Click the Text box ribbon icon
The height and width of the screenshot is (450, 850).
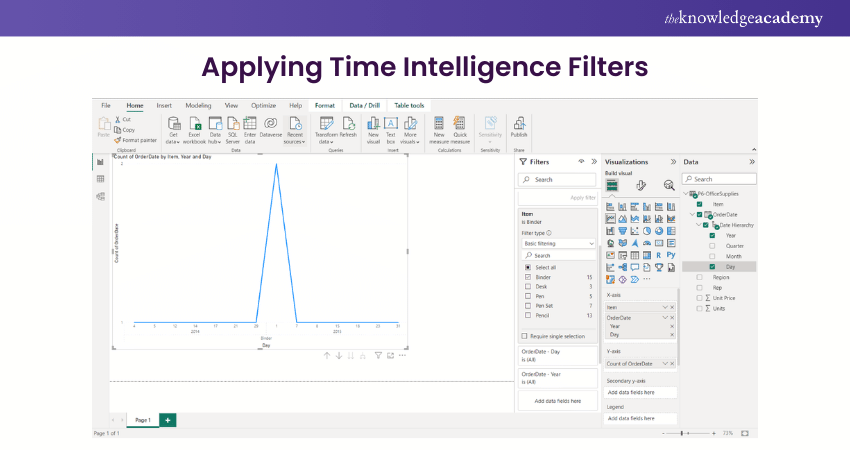391,126
